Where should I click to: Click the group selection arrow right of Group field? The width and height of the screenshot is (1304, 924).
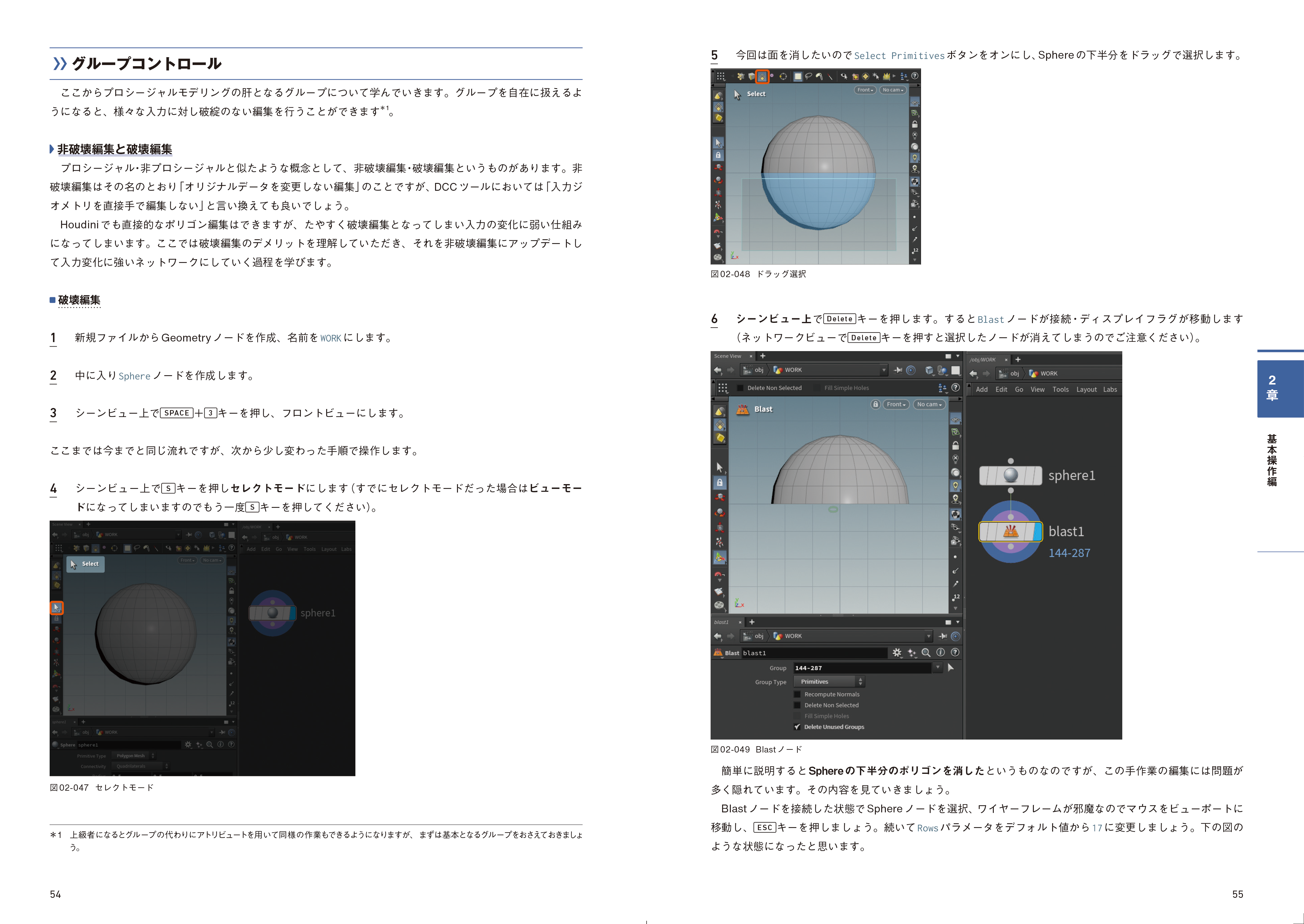point(951,667)
